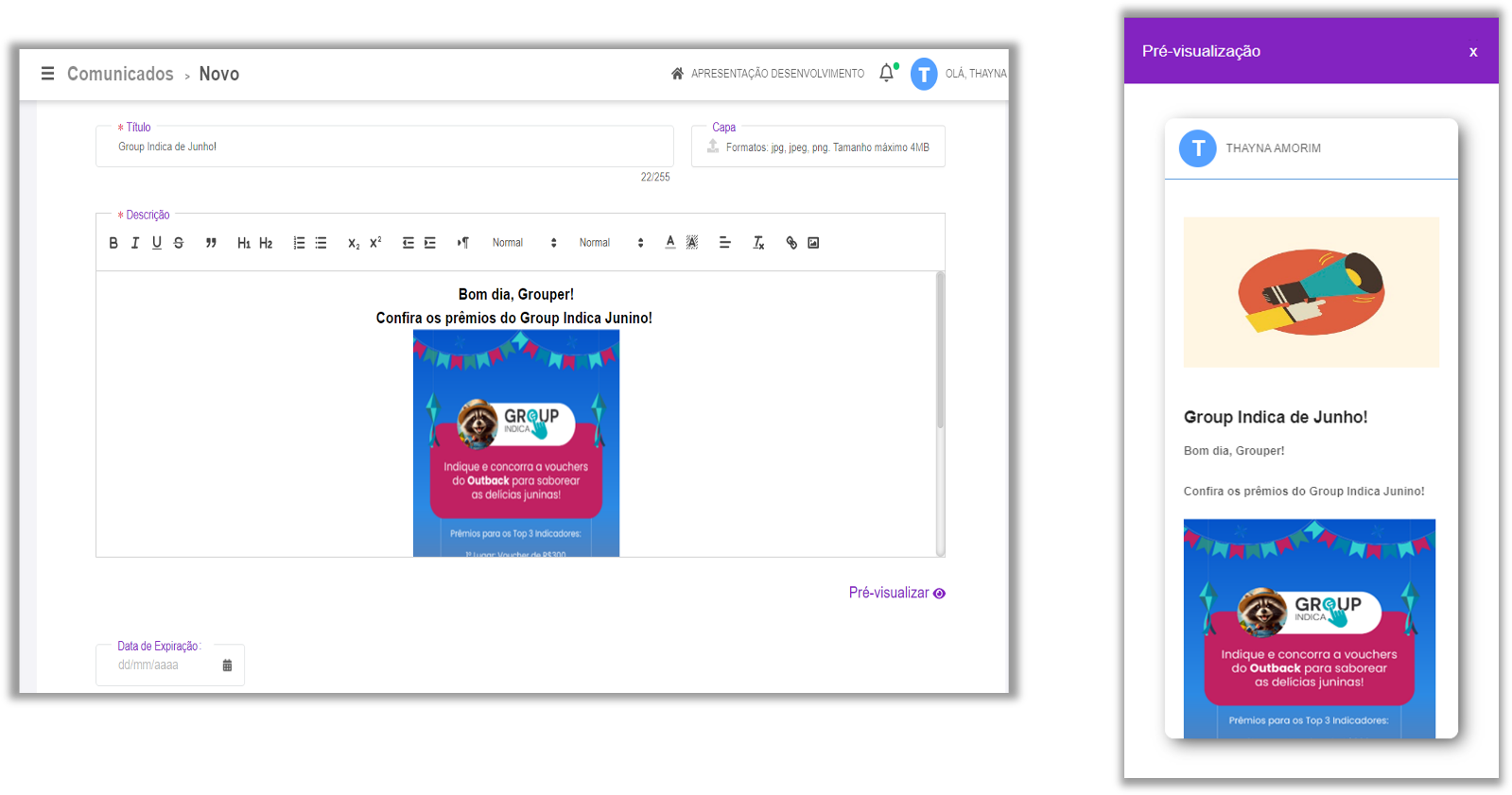1512x795 pixels.
Task: Apply Heading 2 style
Action: [x=266, y=243]
